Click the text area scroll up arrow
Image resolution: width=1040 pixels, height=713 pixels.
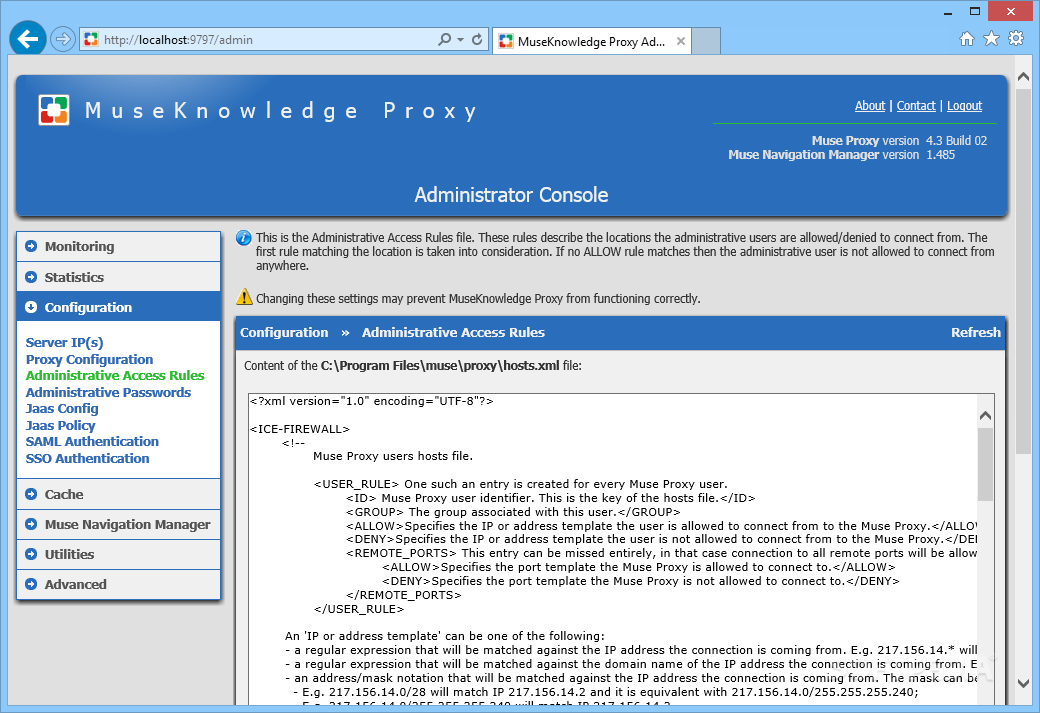pos(986,415)
